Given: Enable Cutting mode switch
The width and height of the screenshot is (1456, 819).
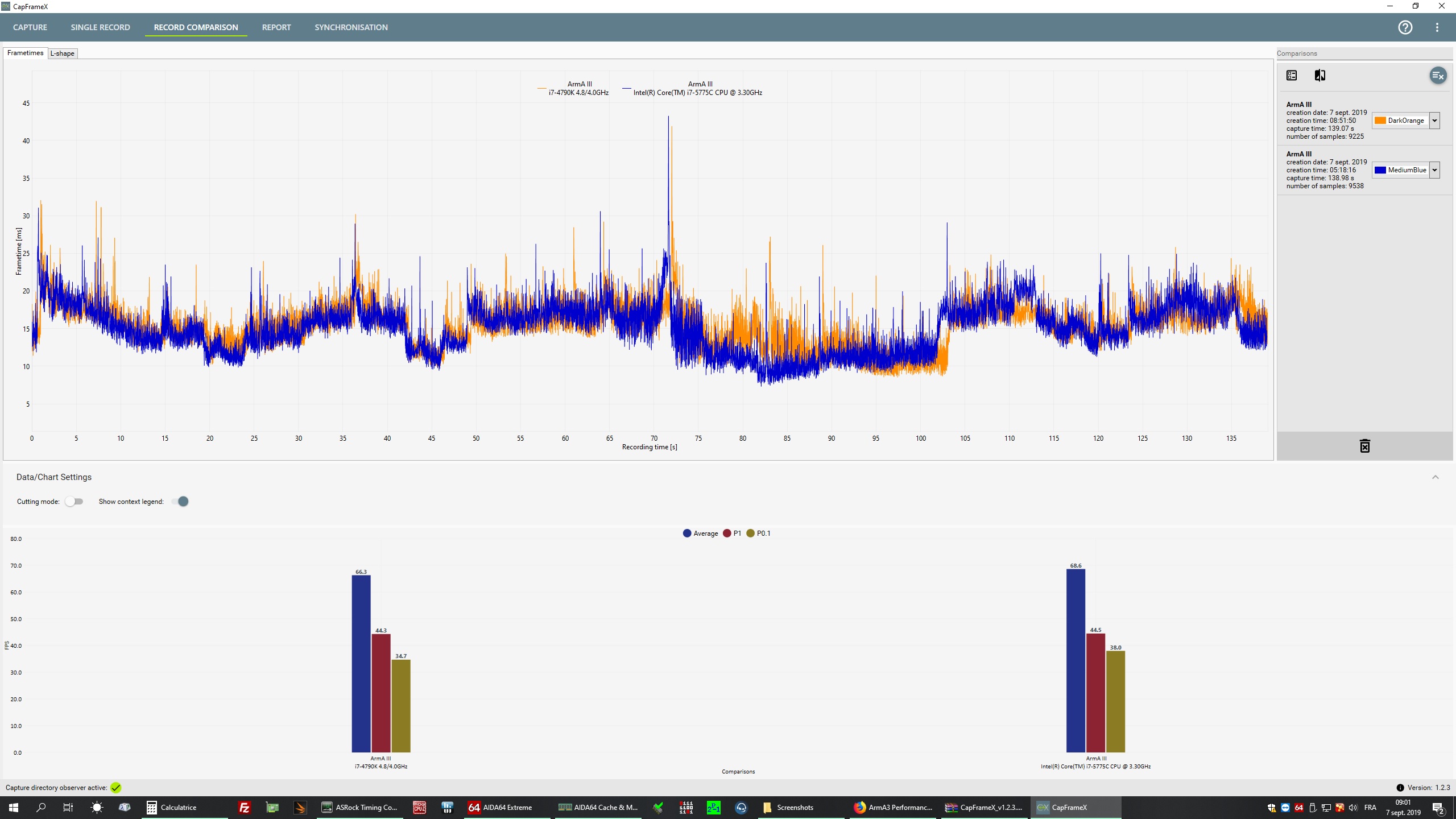Looking at the screenshot, I should (74, 501).
